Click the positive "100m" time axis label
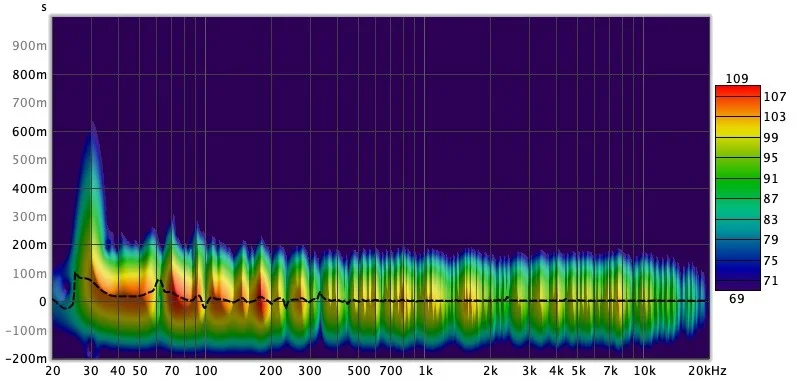This screenshot has height=383, width=800. [x=30, y=274]
